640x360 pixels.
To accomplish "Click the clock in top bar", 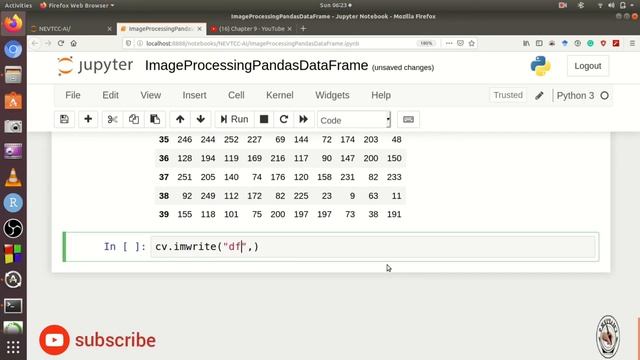I will pos(335,5).
